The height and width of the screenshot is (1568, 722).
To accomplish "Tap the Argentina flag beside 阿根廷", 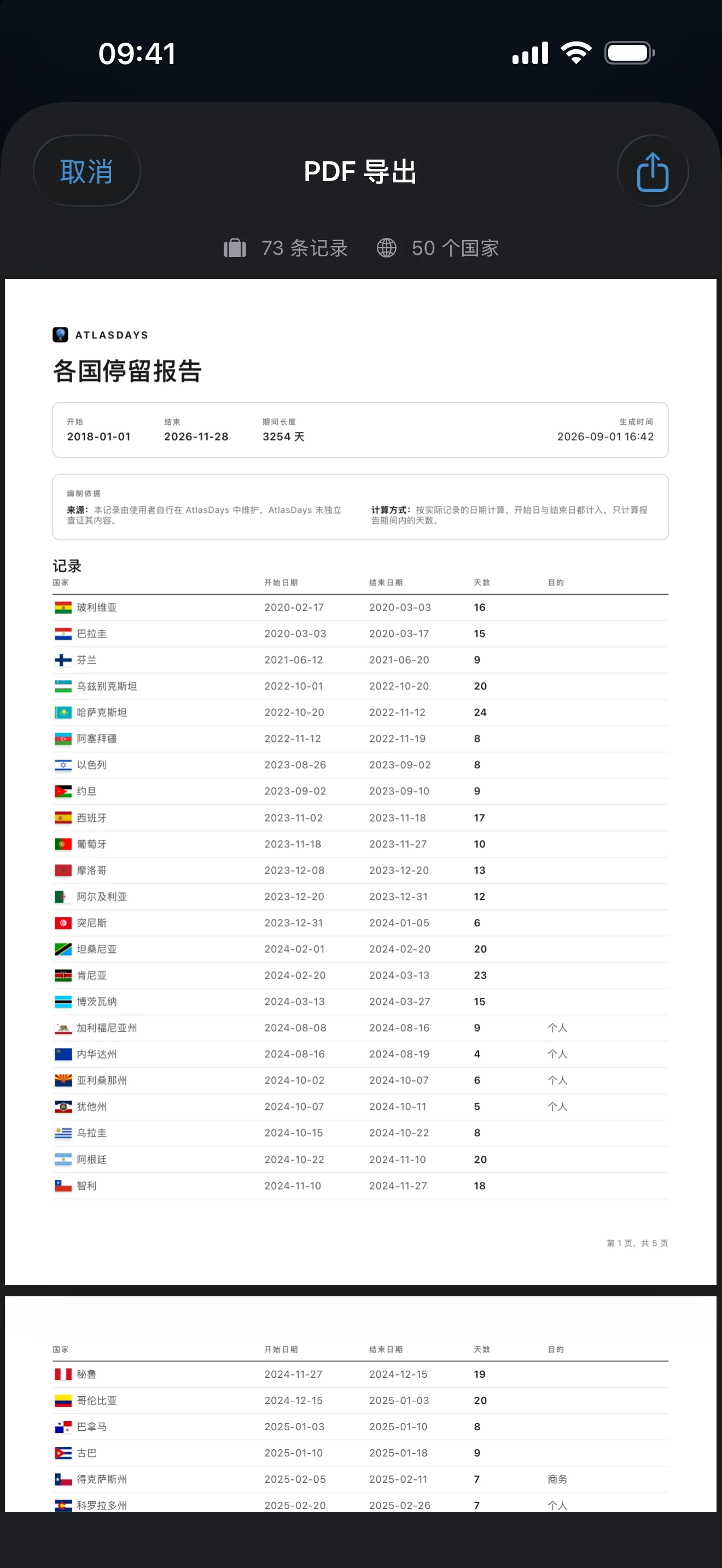I will [63, 1160].
